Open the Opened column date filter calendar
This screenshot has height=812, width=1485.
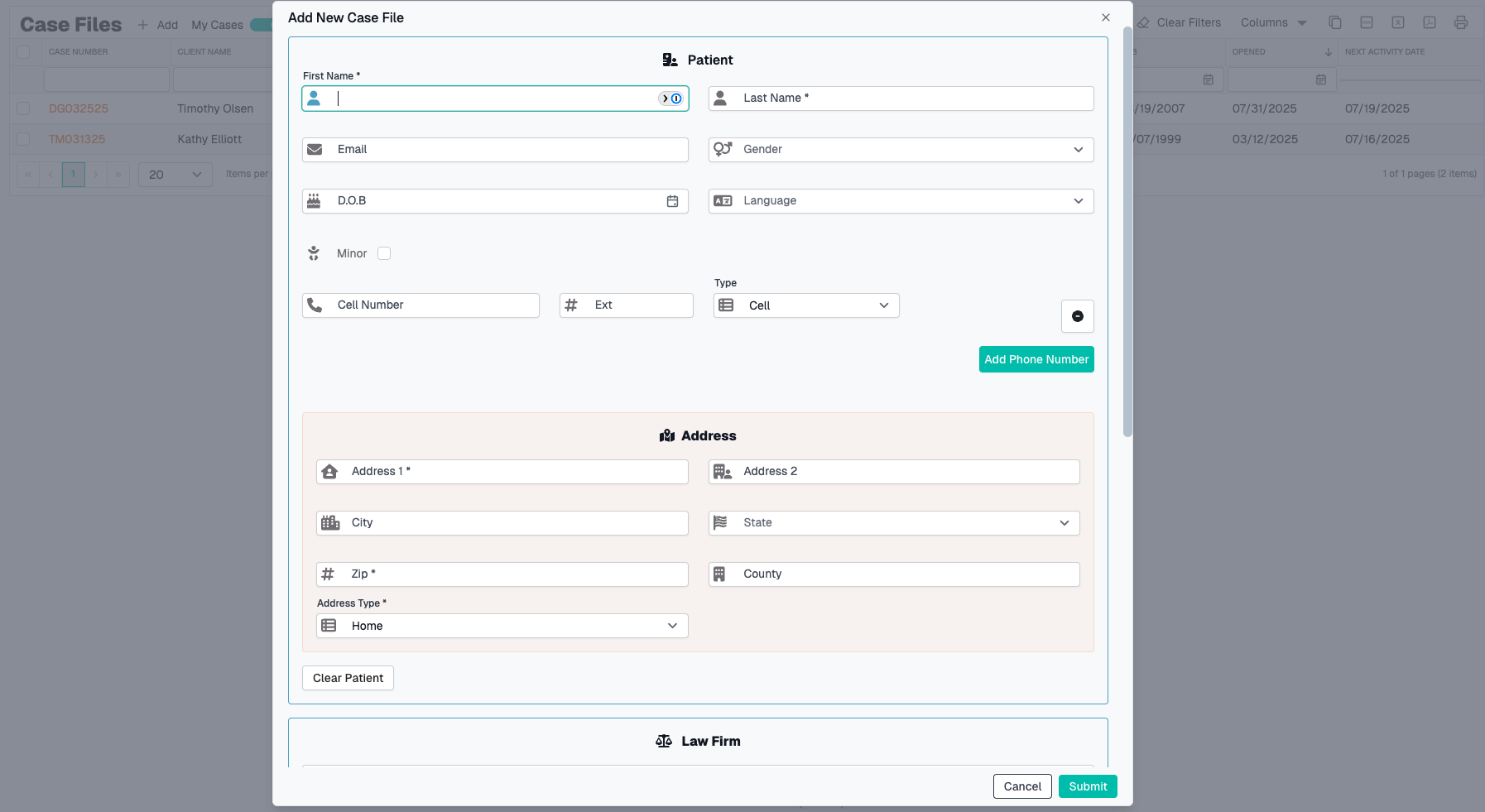pos(1322,79)
